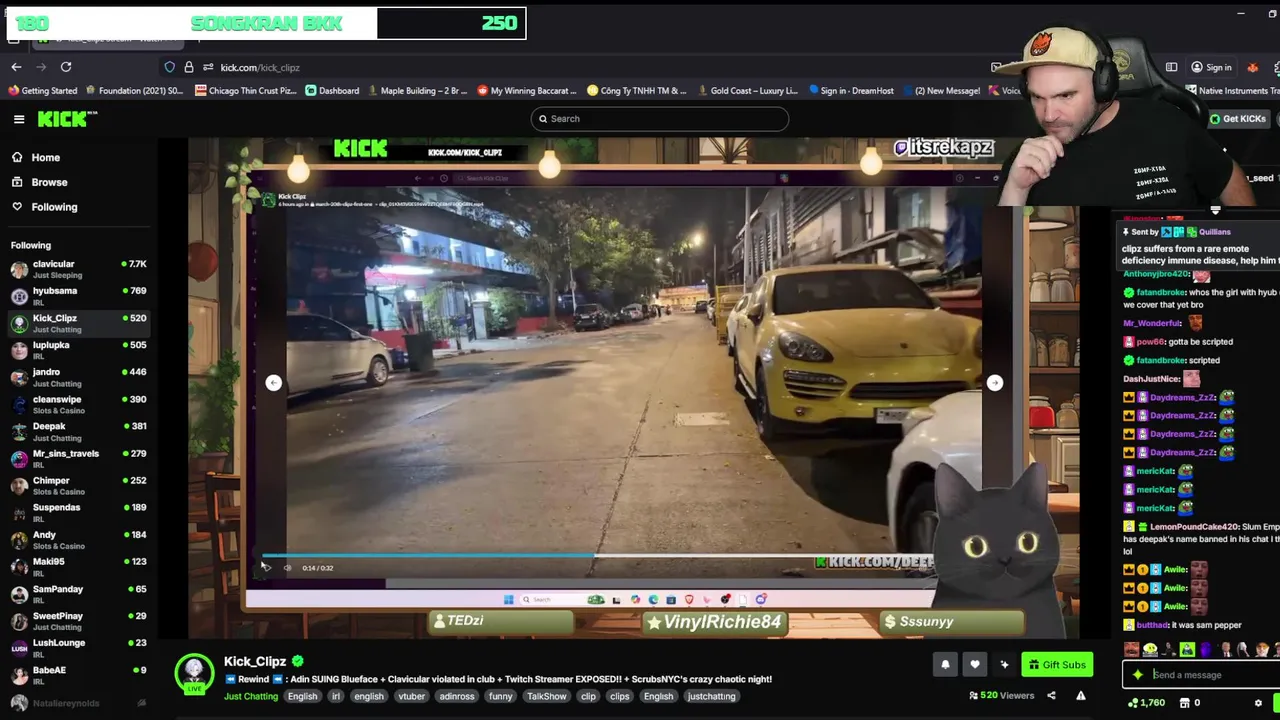The height and width of the screenshot is (720, 1280).
Task: Open Suspendas channel in Following list
Action: (78, 512)
